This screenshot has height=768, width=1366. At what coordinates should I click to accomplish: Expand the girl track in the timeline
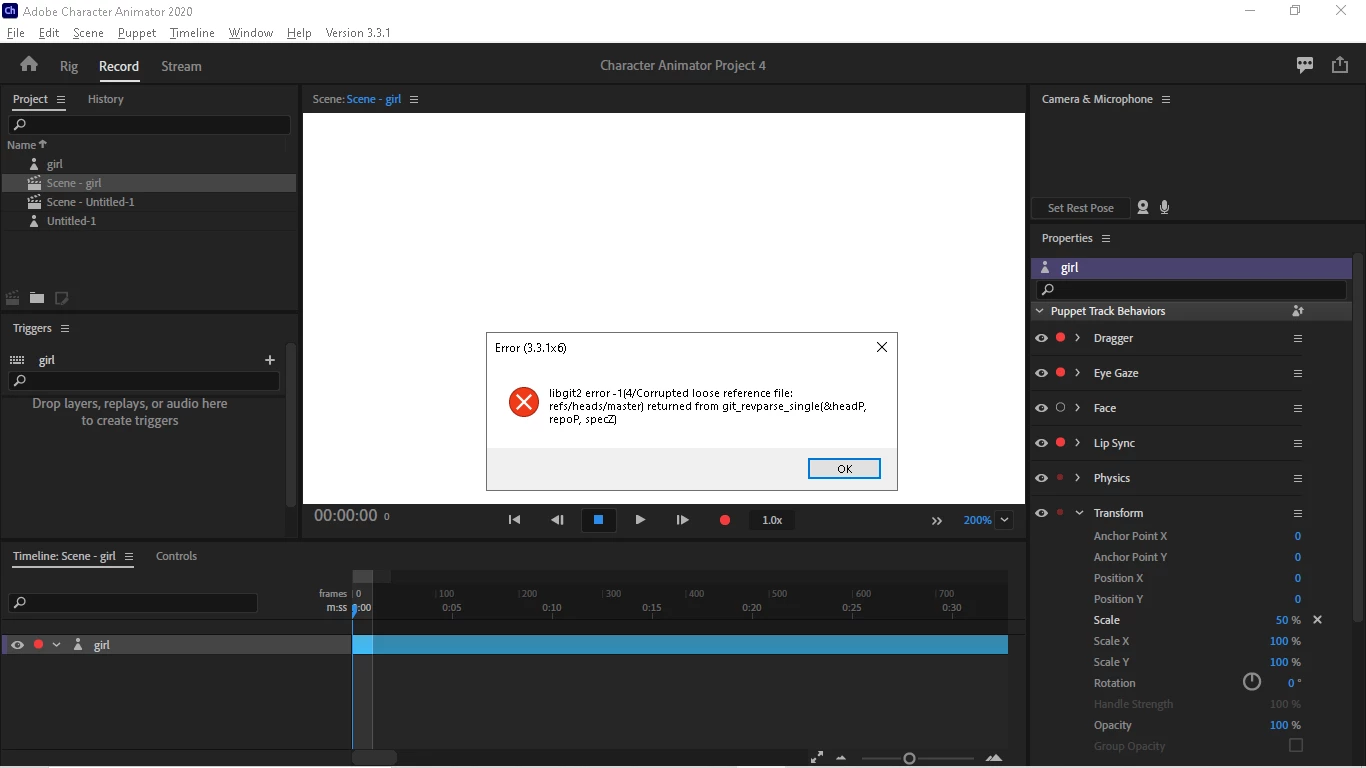click(x=57, y=645)
